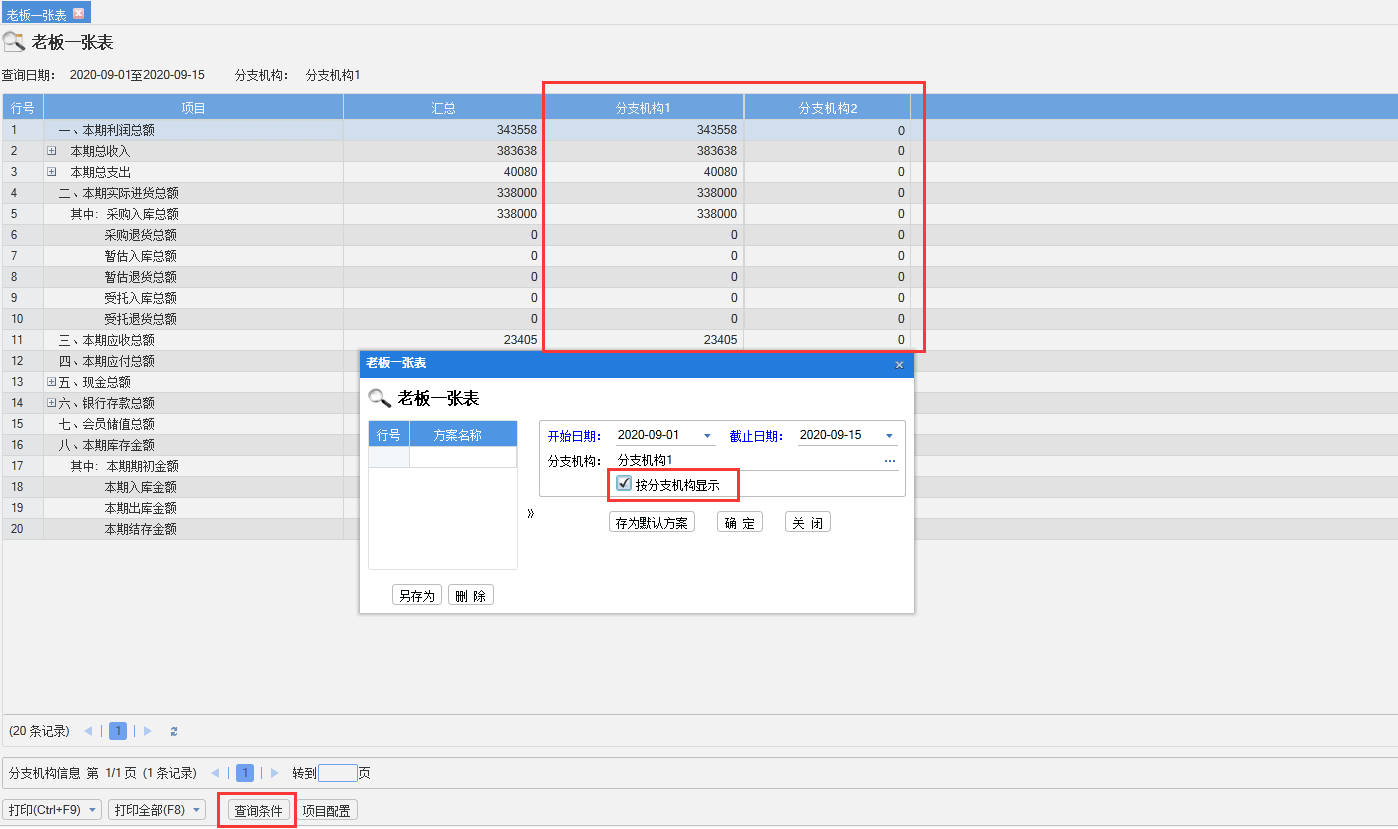Go to previous page in the 20 条记录 pager
The height and width of the screenshot is (829, 1398).
pos(88,731)
